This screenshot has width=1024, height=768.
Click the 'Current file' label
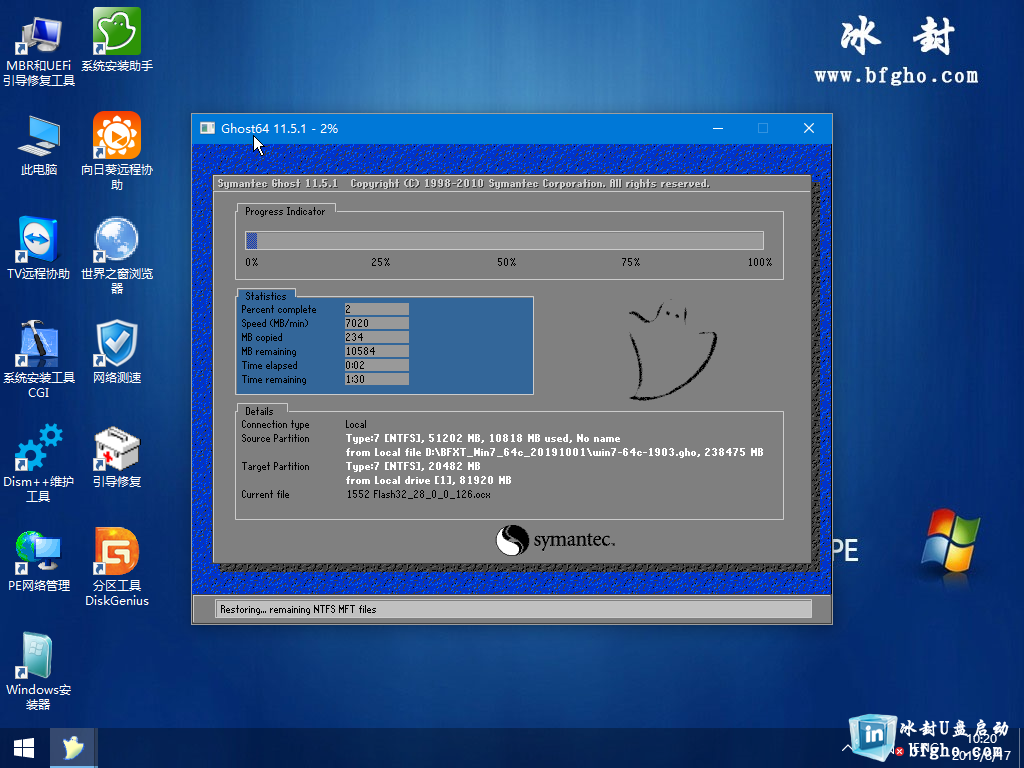265,494
